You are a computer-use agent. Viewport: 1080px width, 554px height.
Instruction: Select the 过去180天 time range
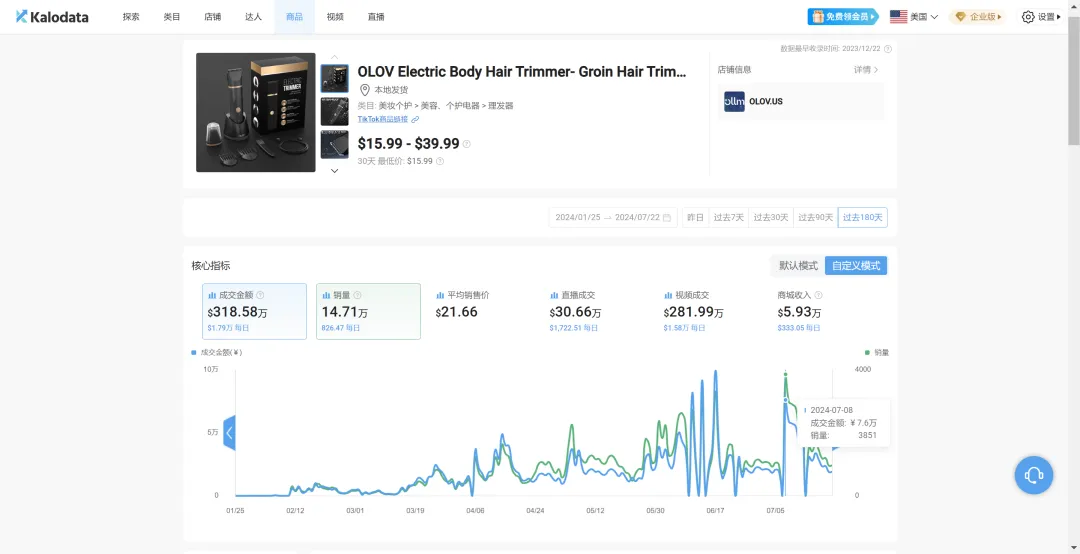862,218
